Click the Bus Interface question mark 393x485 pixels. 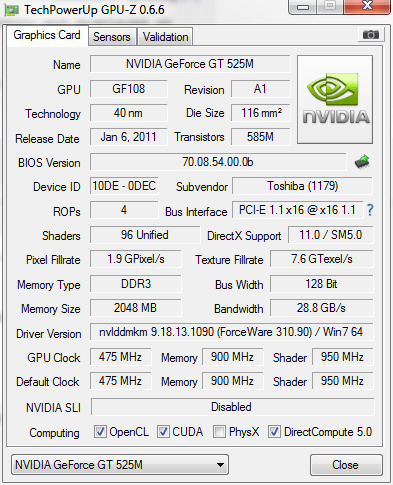point(370,210)
